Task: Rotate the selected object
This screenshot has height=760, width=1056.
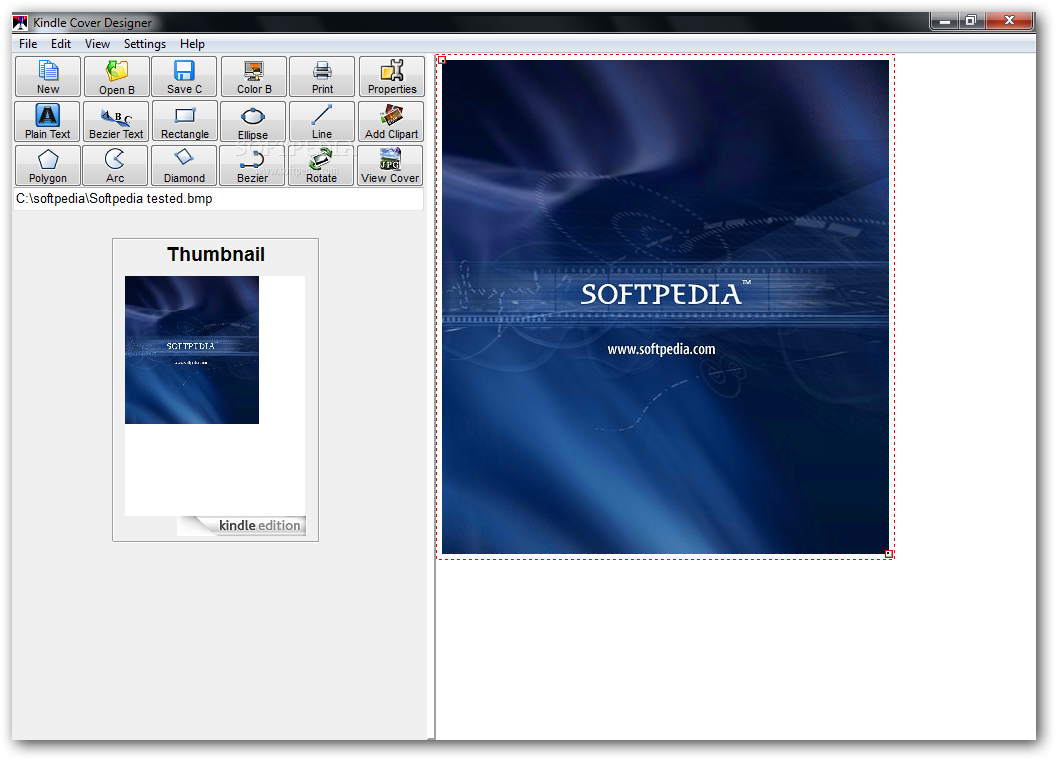Action: tap(321, 166)
